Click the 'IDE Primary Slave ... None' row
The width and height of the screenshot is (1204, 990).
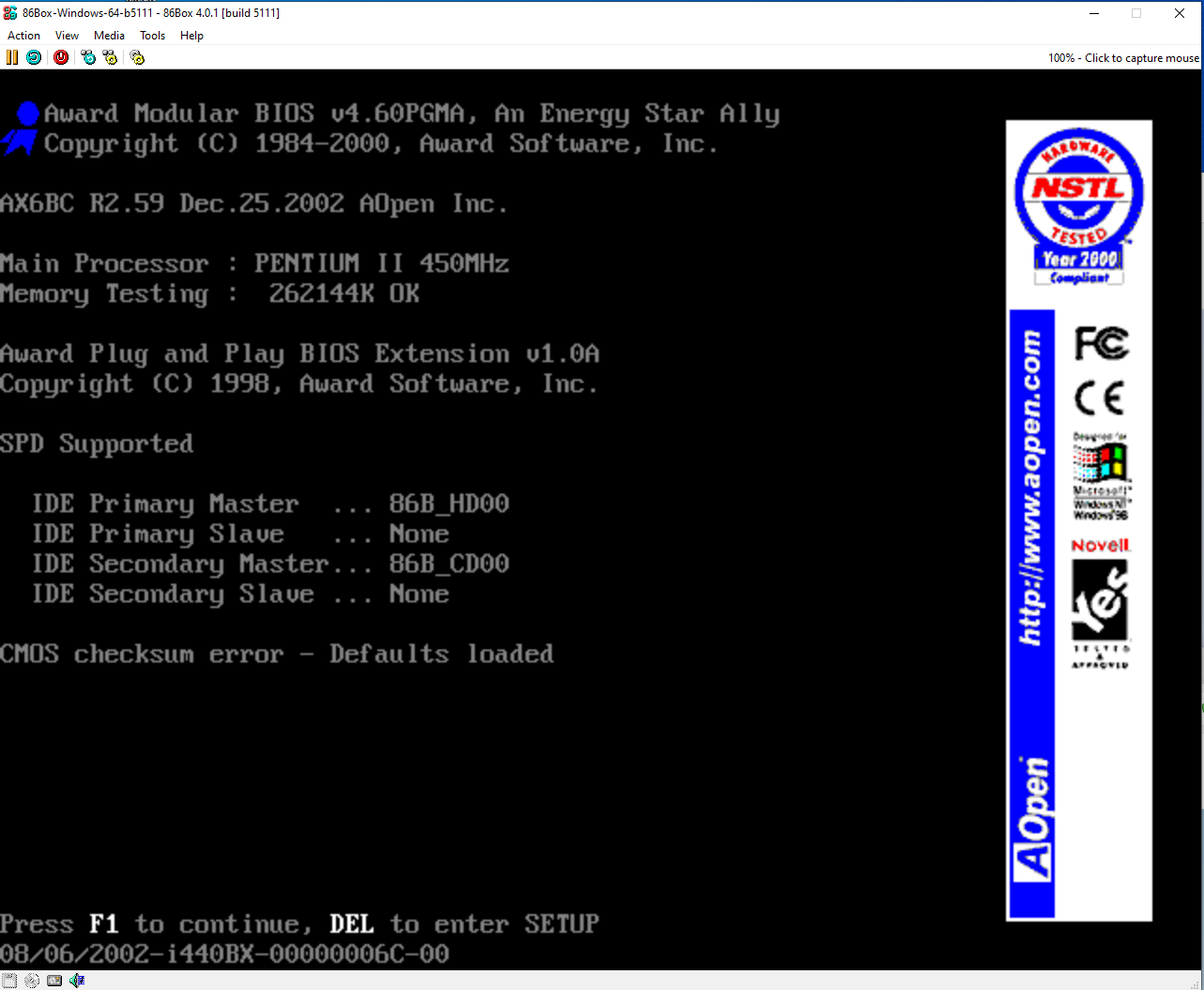(x=241, y=534)
